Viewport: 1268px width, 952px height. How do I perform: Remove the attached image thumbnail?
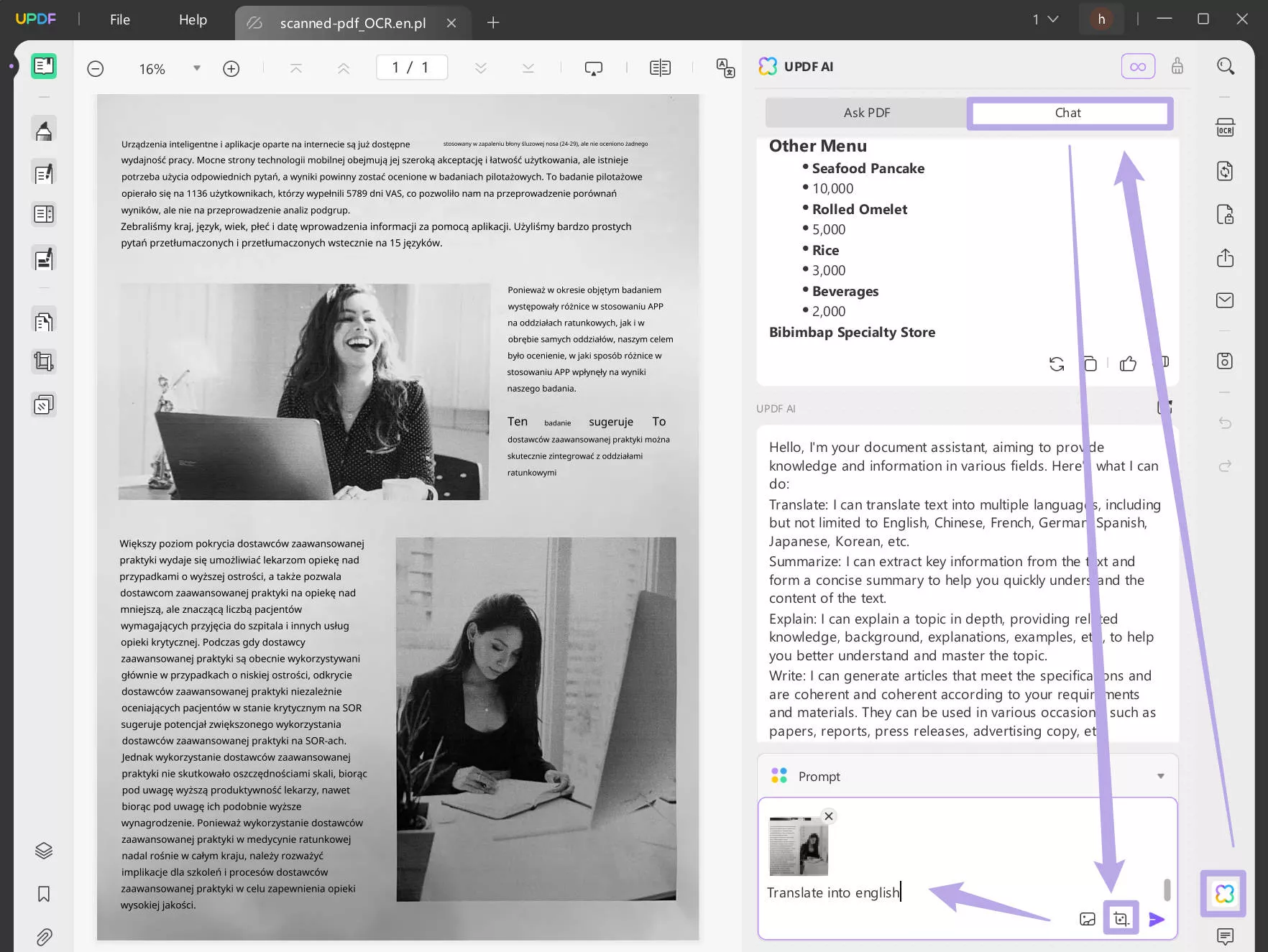pyautogui.click(x=829, y=816)
